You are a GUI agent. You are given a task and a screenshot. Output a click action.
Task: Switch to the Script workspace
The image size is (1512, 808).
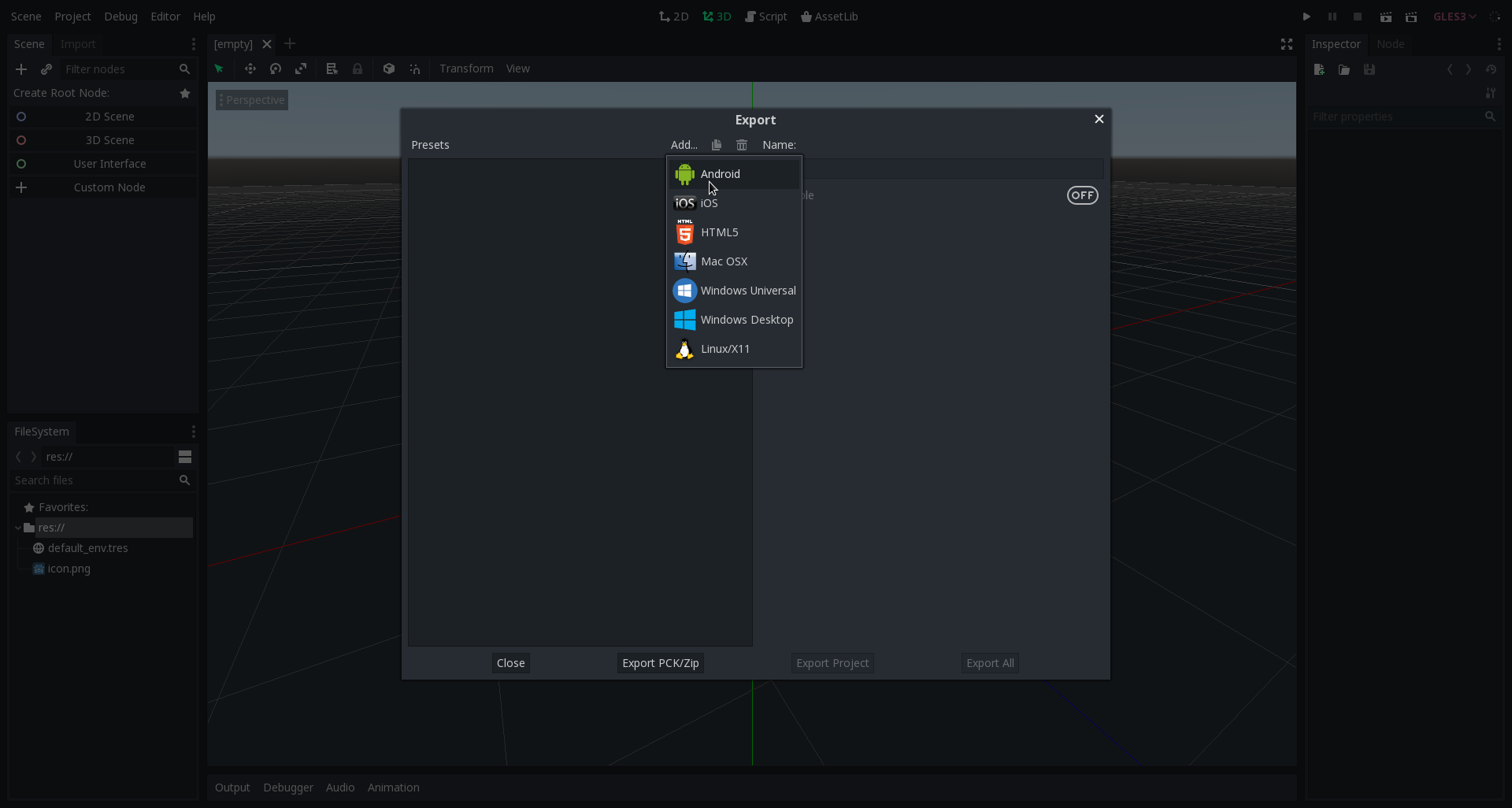[x=765, y=17]
